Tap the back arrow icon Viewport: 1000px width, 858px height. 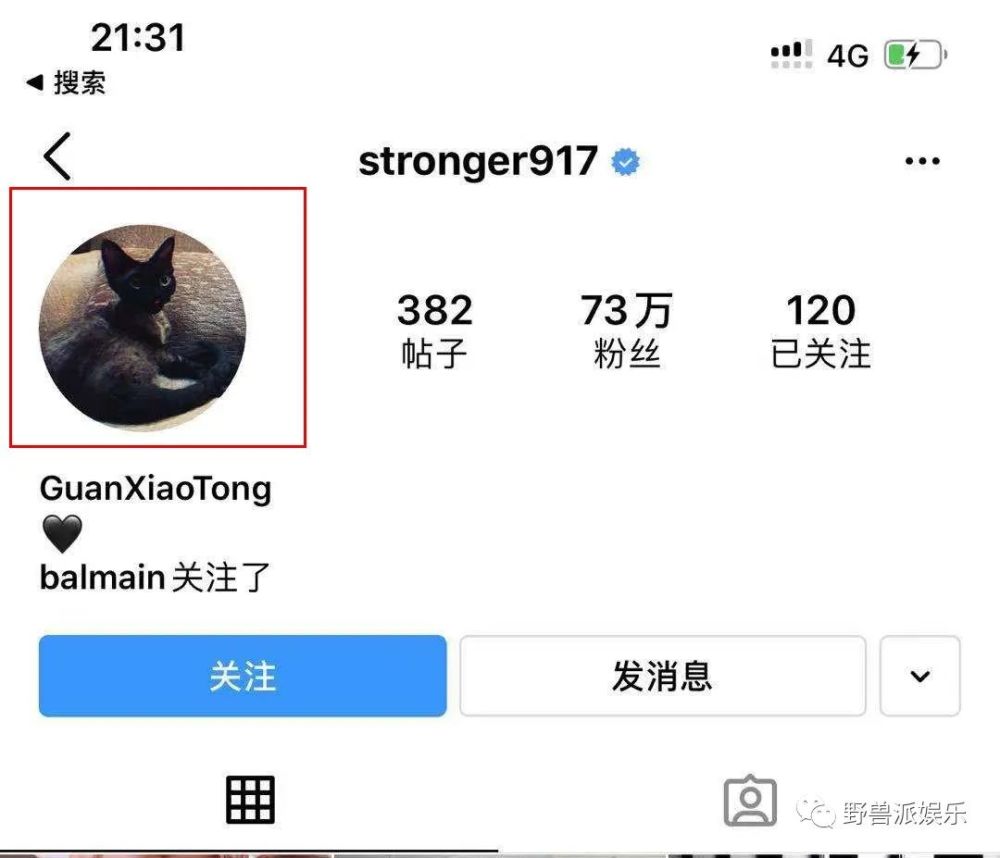pyautogui.click(x=57, y=156)
